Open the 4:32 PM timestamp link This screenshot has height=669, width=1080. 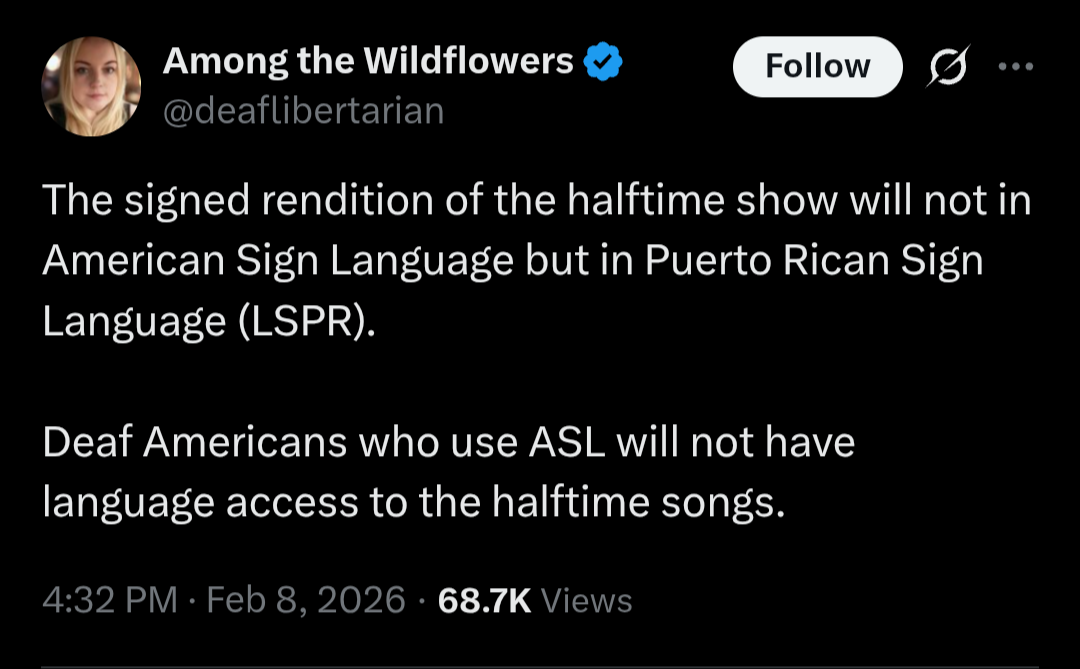(110, 599)
